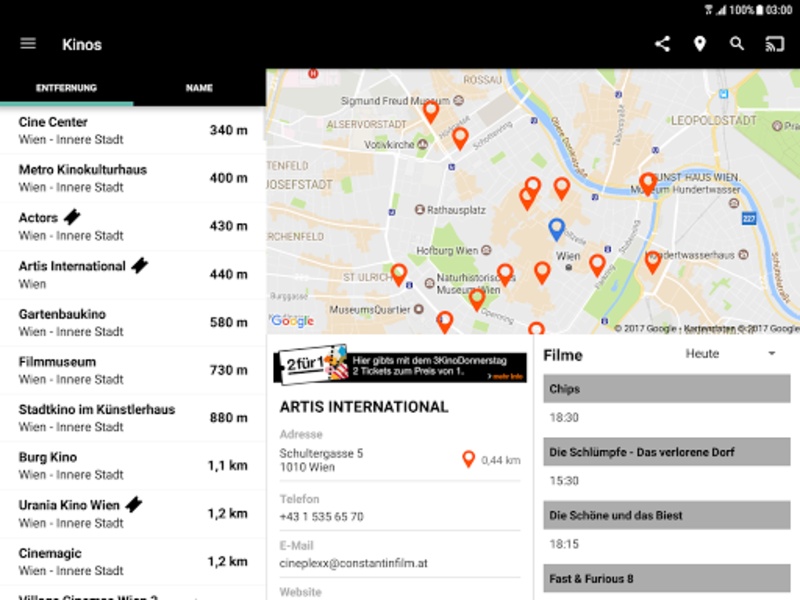The height and width of the screenshot is (600, 800).
Task: Open the 2für1 promotion banner
Action: 401,365
